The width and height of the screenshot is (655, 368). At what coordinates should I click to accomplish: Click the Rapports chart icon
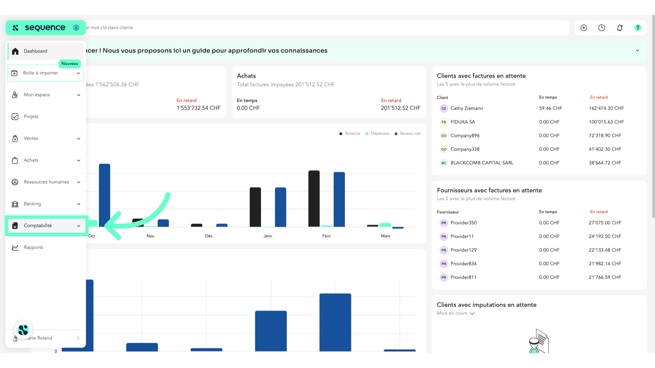pos(15,247)
